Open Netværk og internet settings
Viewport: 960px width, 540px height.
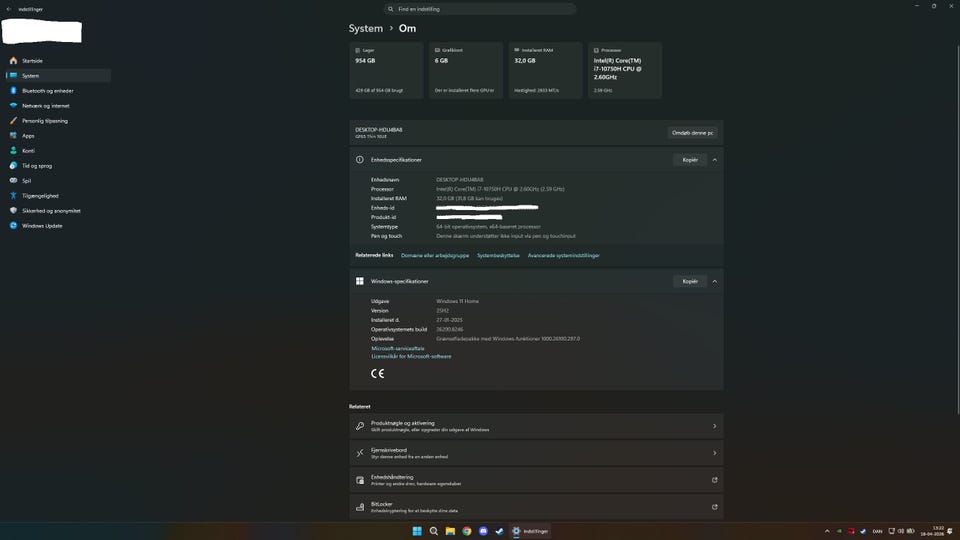pos(58,105)
